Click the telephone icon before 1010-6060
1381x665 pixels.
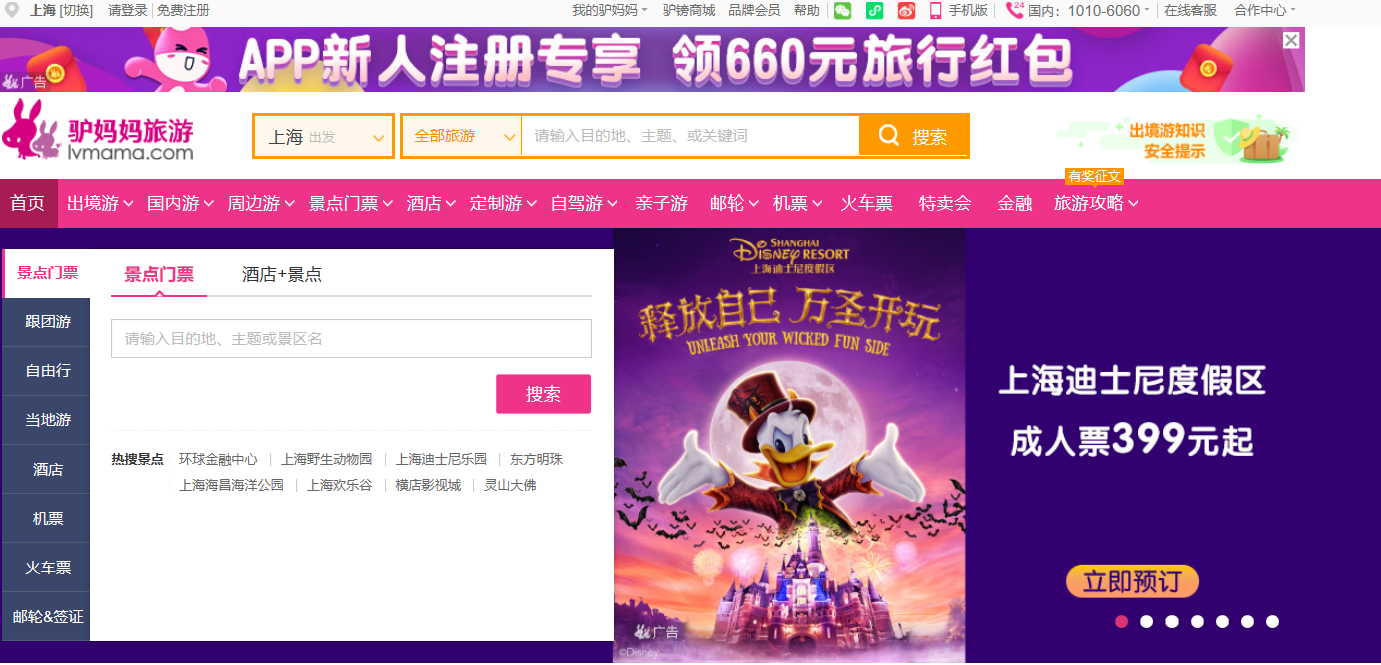pos(1015,11)
